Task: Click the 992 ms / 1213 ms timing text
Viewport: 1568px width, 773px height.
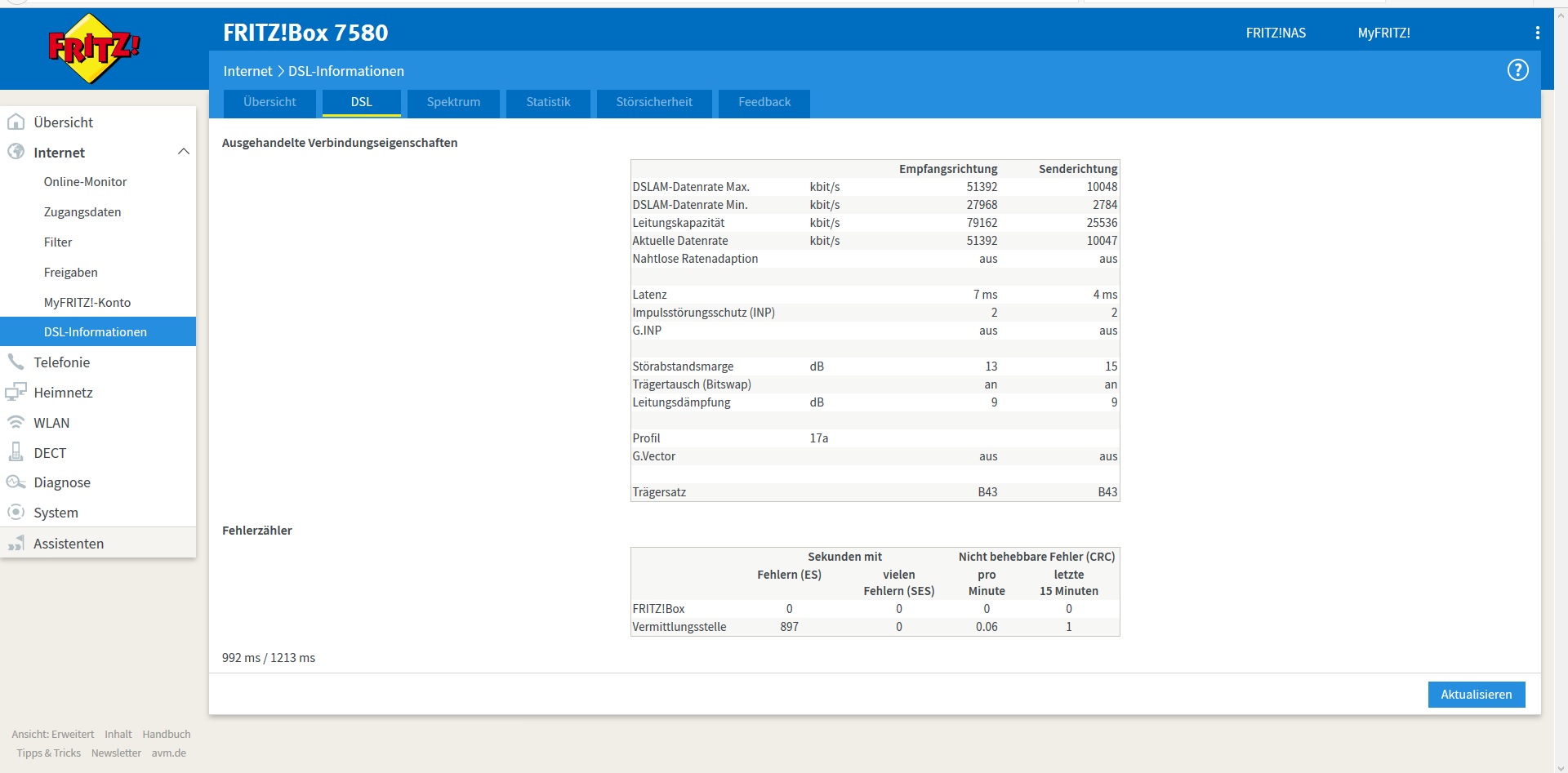Action: point(269,658)
